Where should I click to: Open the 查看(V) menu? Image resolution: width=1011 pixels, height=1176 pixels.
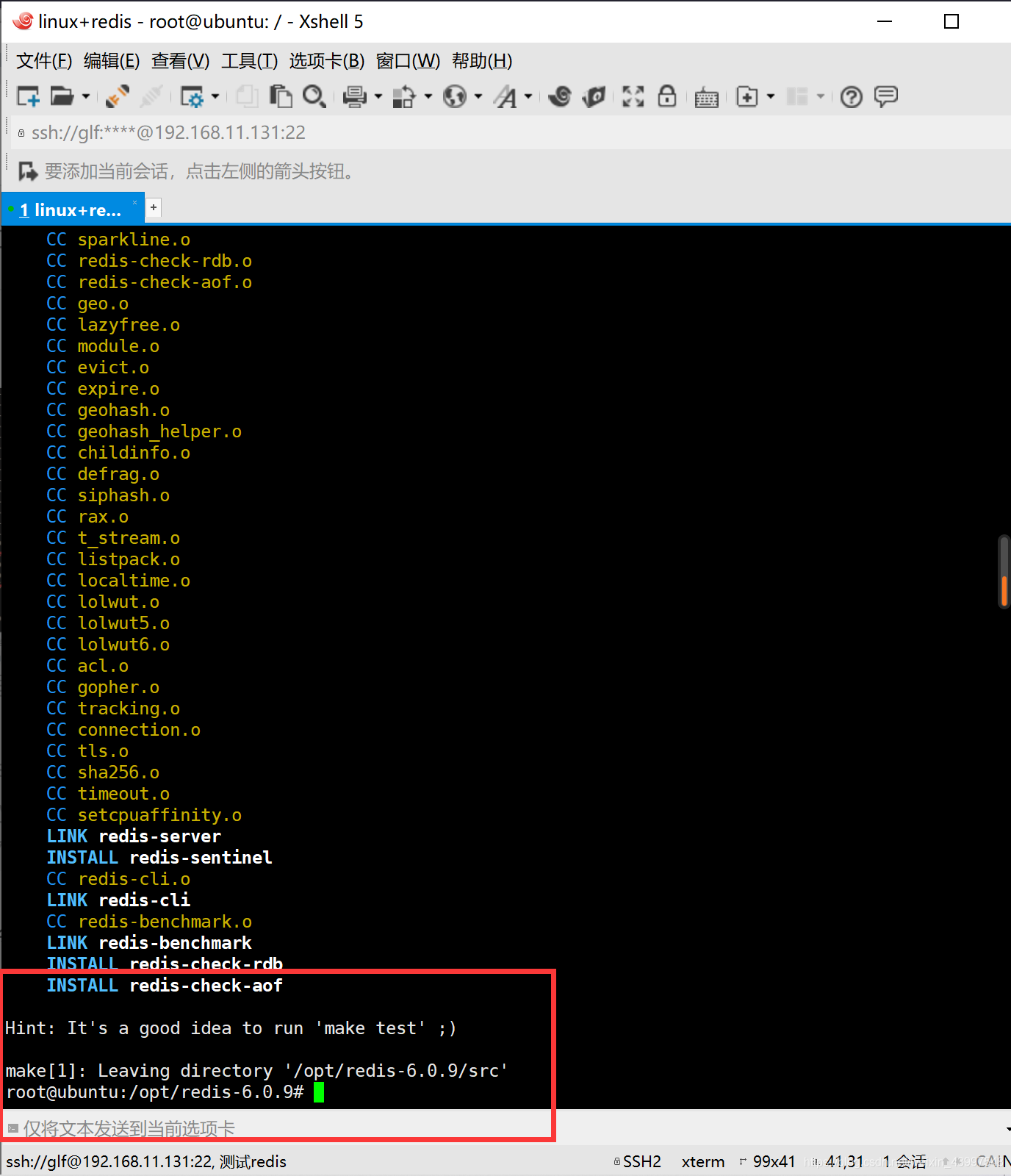click(x=180, y=61)
